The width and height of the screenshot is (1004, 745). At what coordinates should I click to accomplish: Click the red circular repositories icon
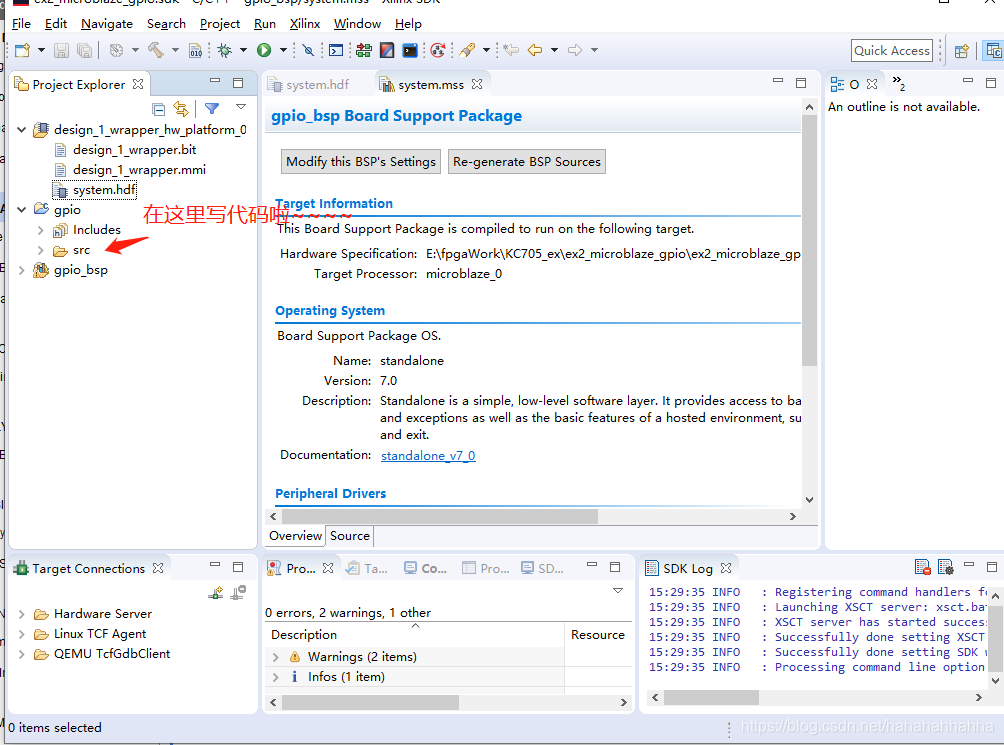[x=438, y=50]
